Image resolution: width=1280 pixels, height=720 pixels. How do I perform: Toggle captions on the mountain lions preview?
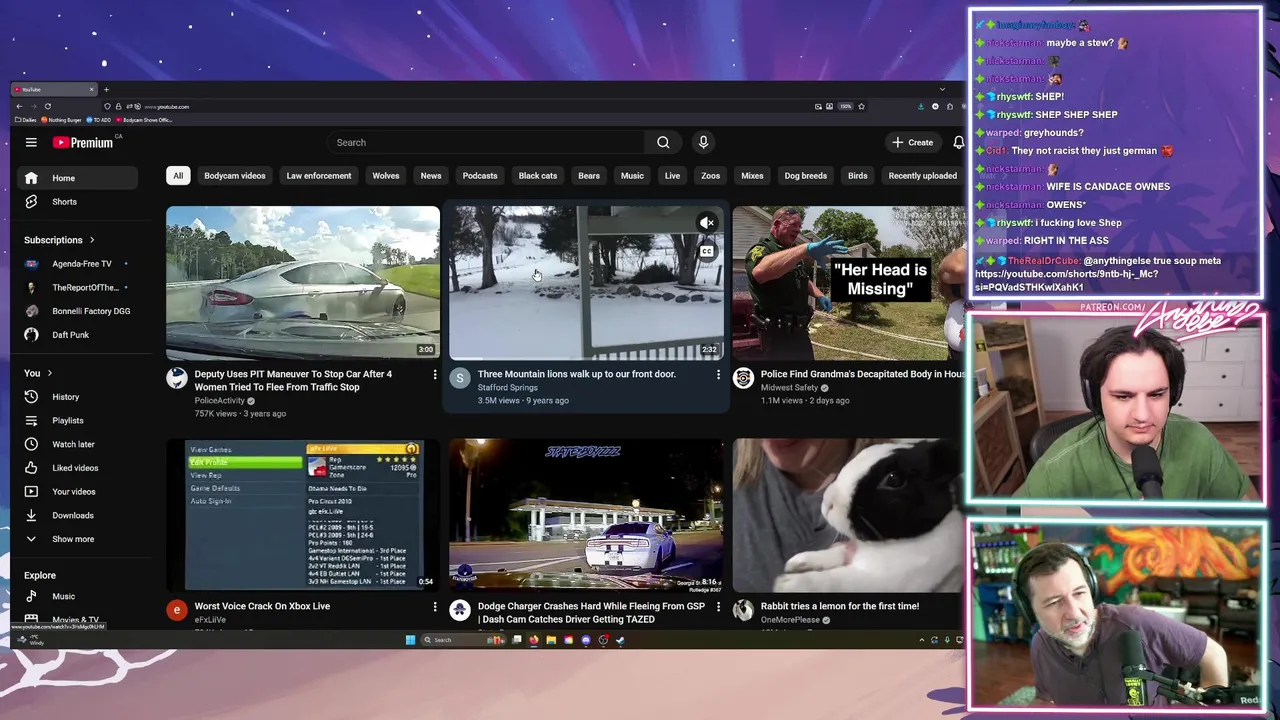click(707, 251)
